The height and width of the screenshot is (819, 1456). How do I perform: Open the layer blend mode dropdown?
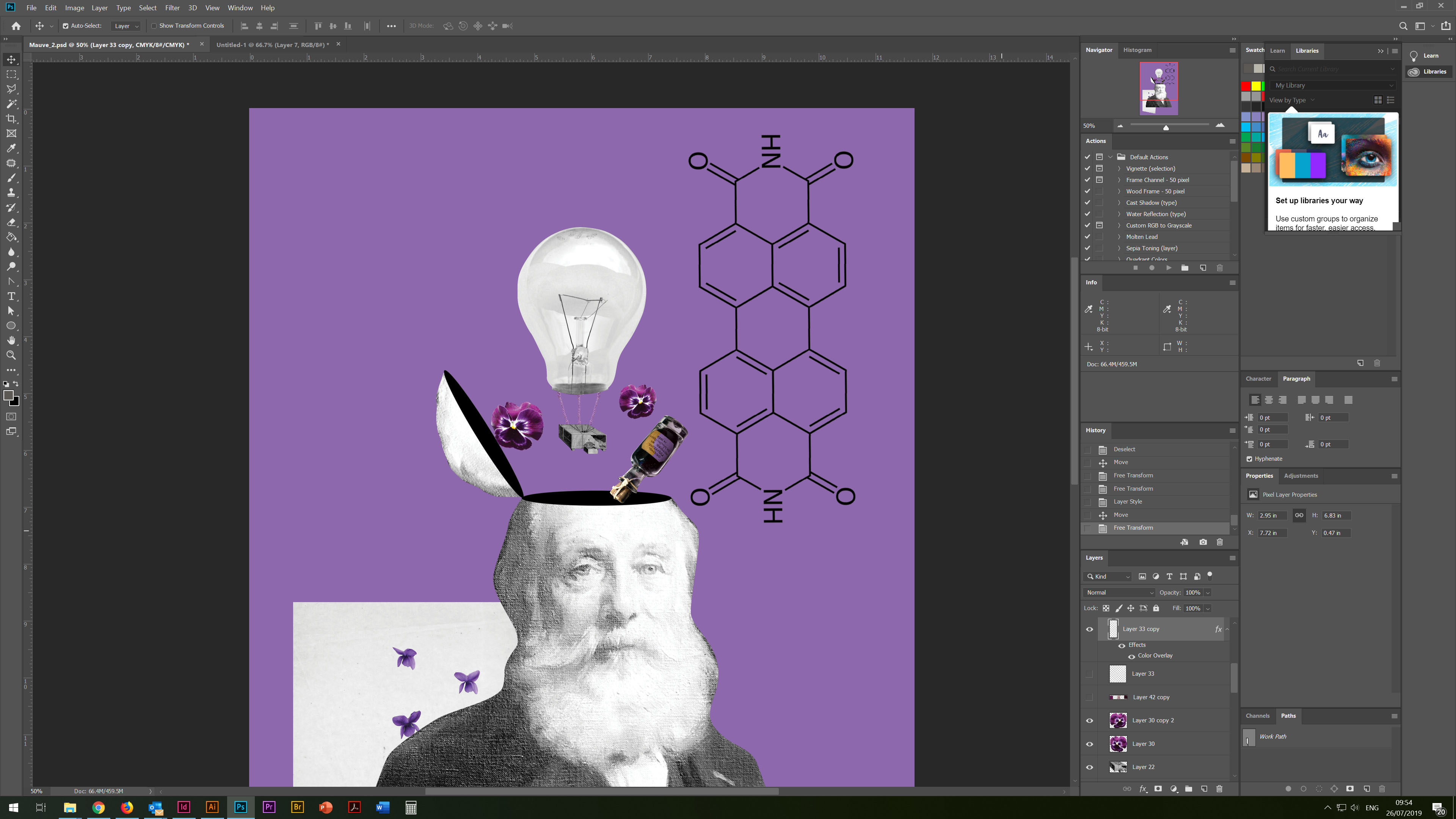coord(1119,592)
